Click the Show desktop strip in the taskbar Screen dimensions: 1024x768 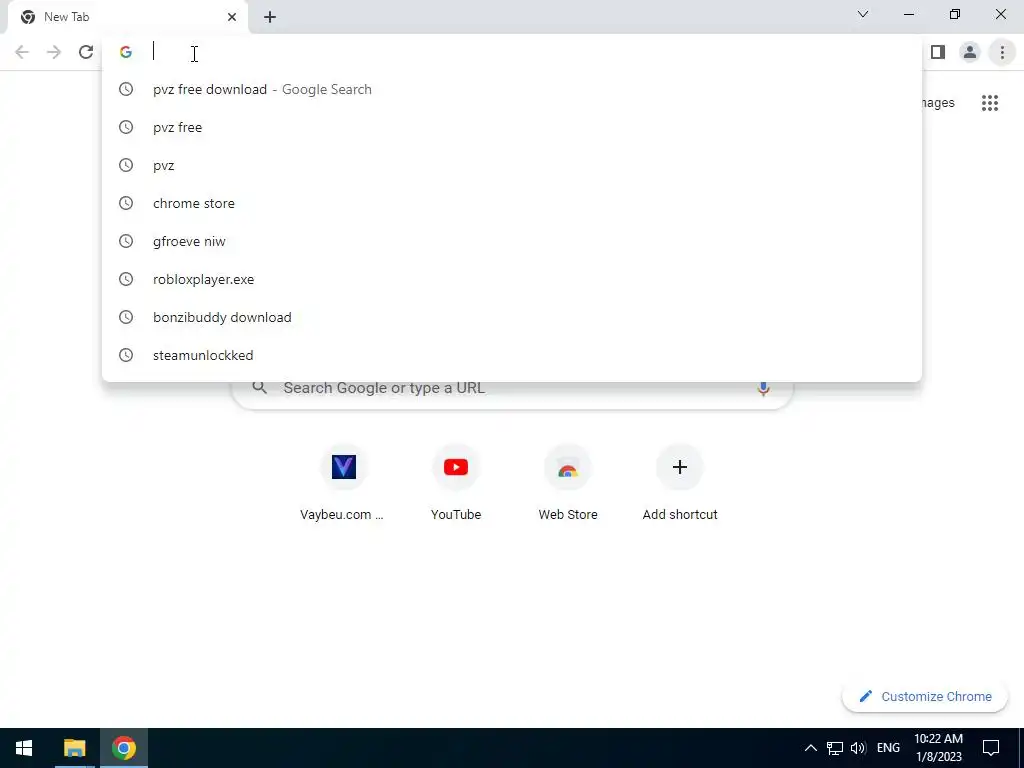pyautogui.click(x=1021, y=748)
